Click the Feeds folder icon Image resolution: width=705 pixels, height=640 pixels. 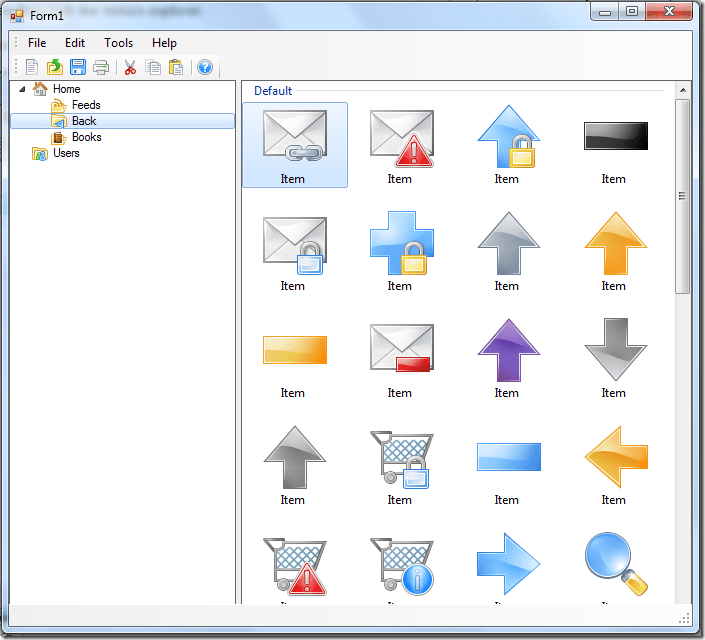pos(59,106)
